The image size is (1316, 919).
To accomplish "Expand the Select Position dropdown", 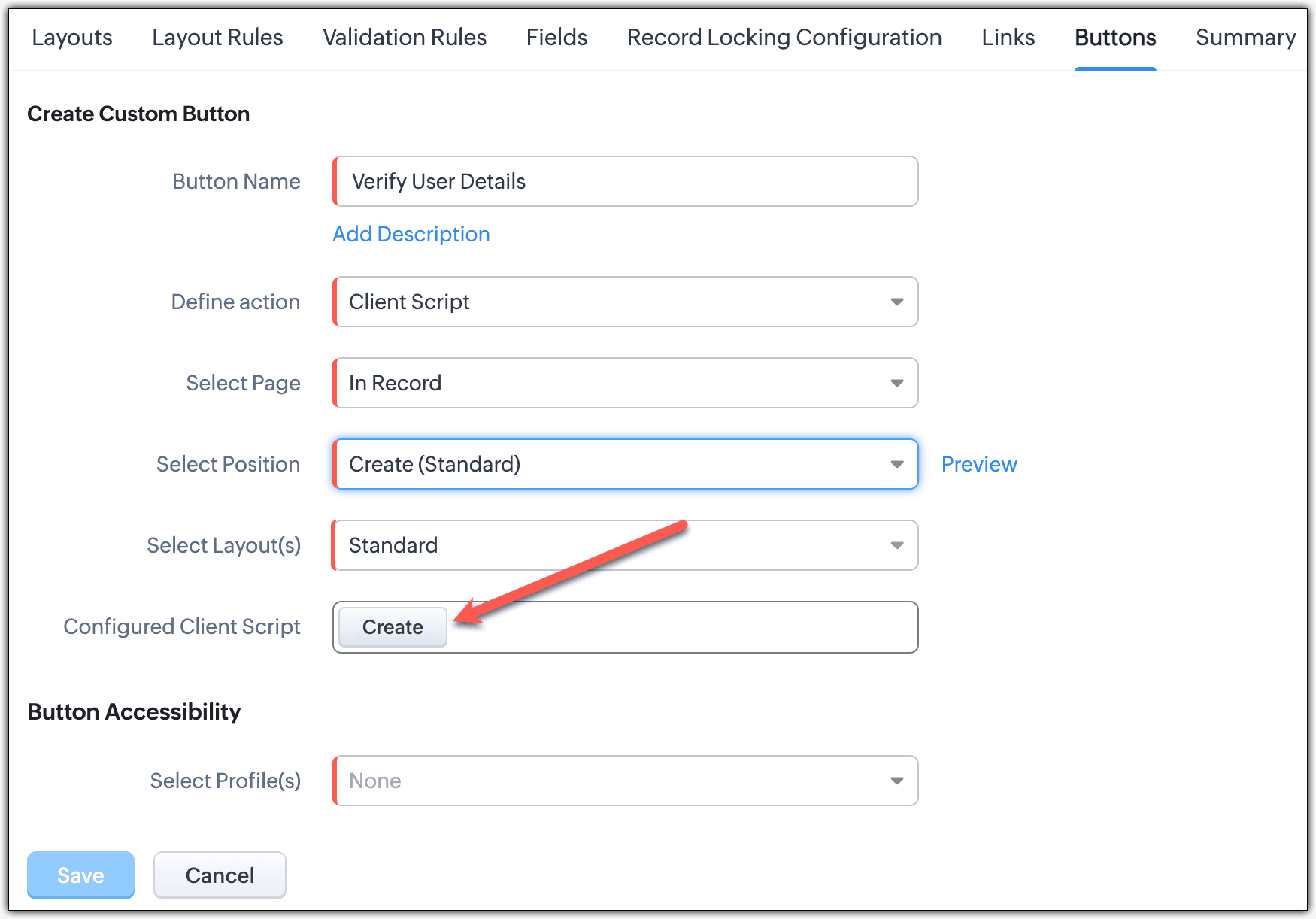I will coord(626,464).
